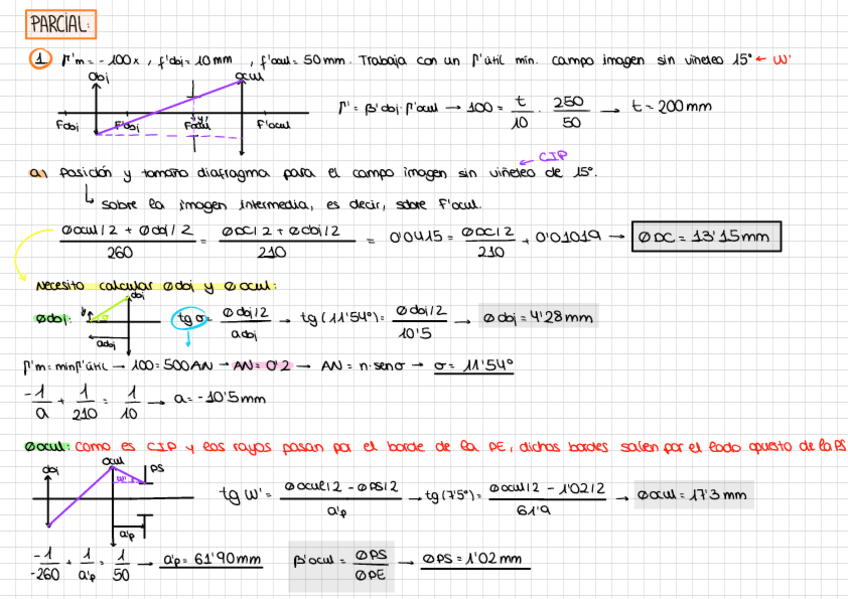This screenshot has width=848, height=599.
Task: Click the red ω' annotation at top right
Action: click(773, 59)
